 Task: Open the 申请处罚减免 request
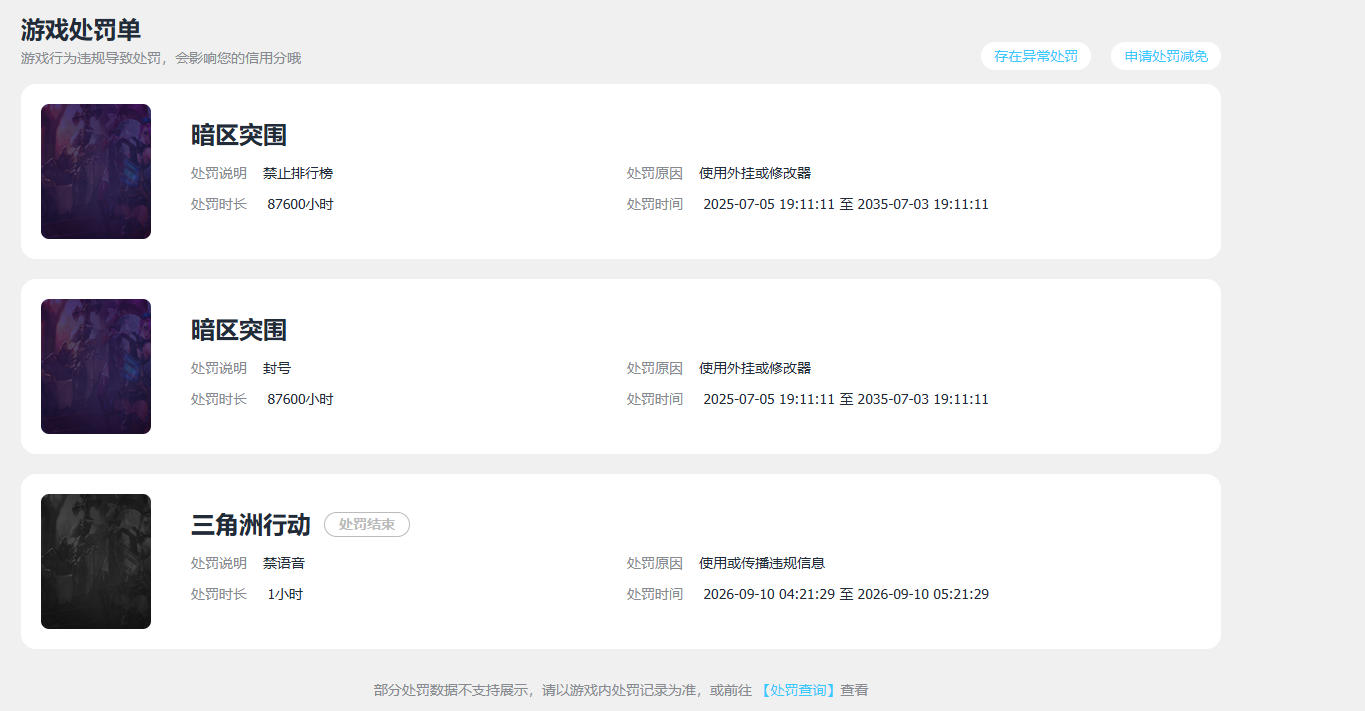[x=1166, y=56]
